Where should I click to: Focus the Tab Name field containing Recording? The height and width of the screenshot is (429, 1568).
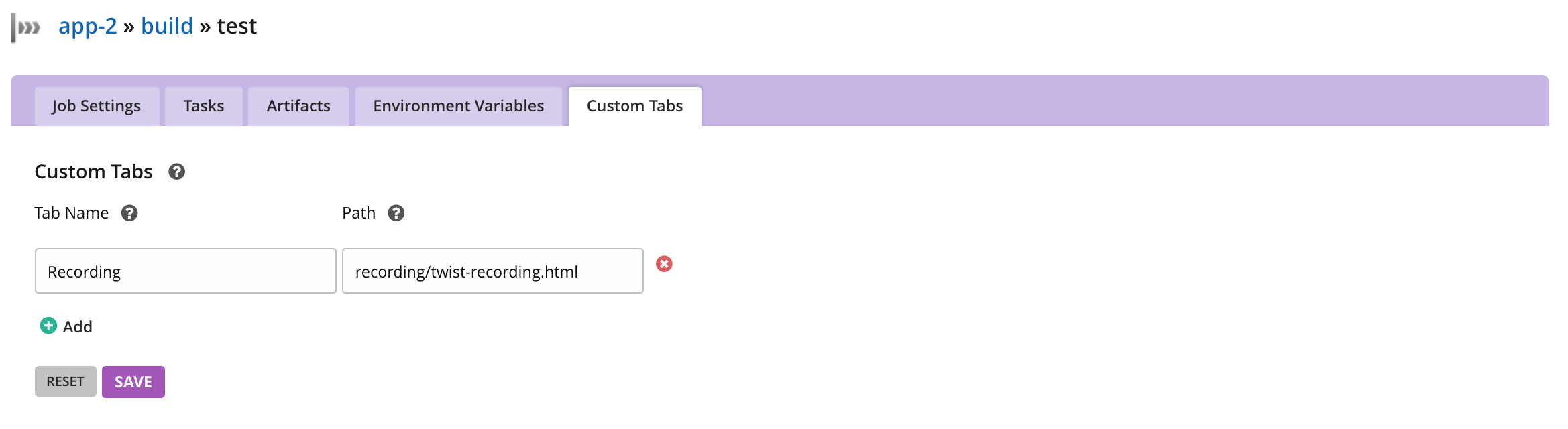click(x=186, y=271)
